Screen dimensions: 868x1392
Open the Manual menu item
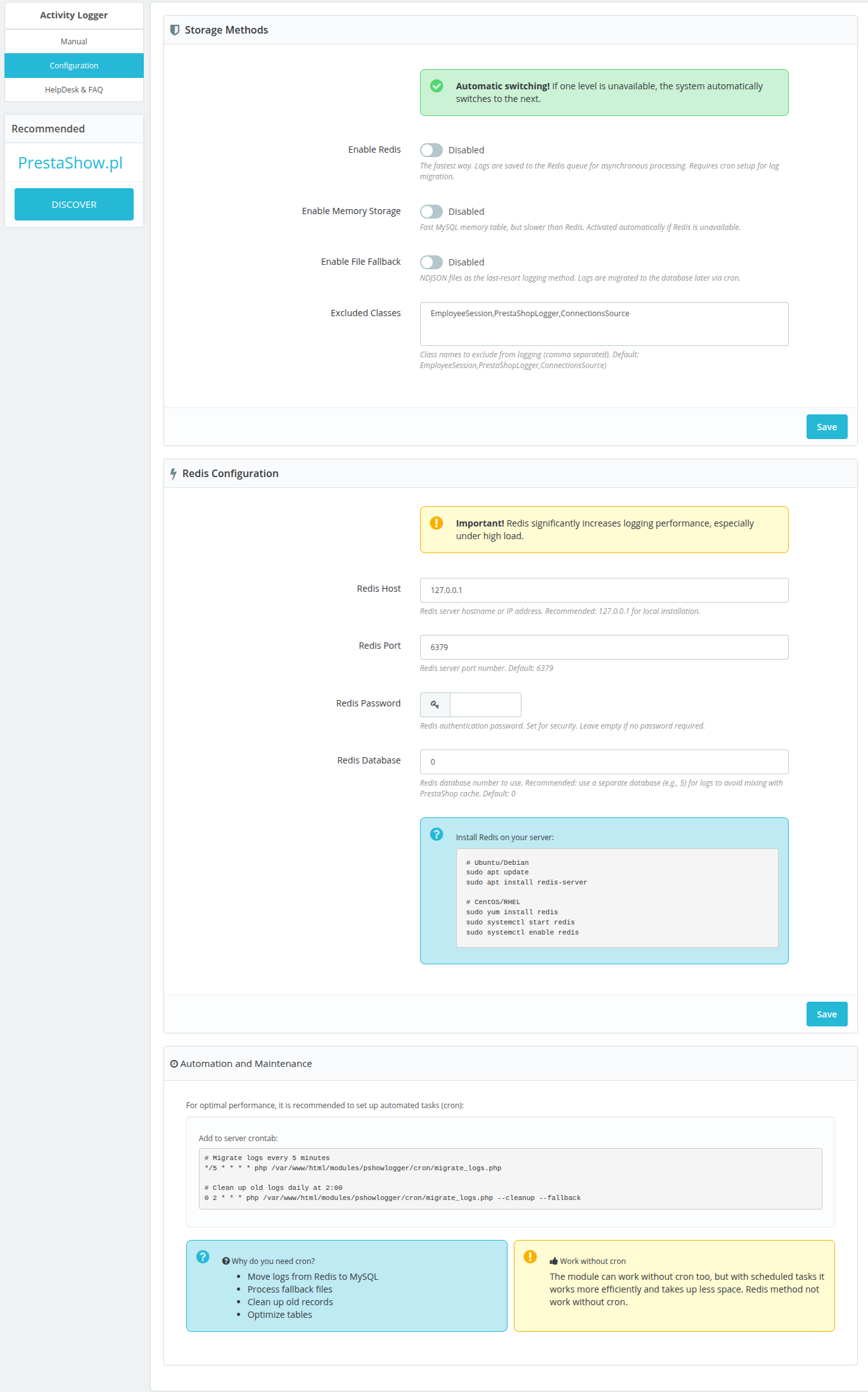tap(74, 41)
